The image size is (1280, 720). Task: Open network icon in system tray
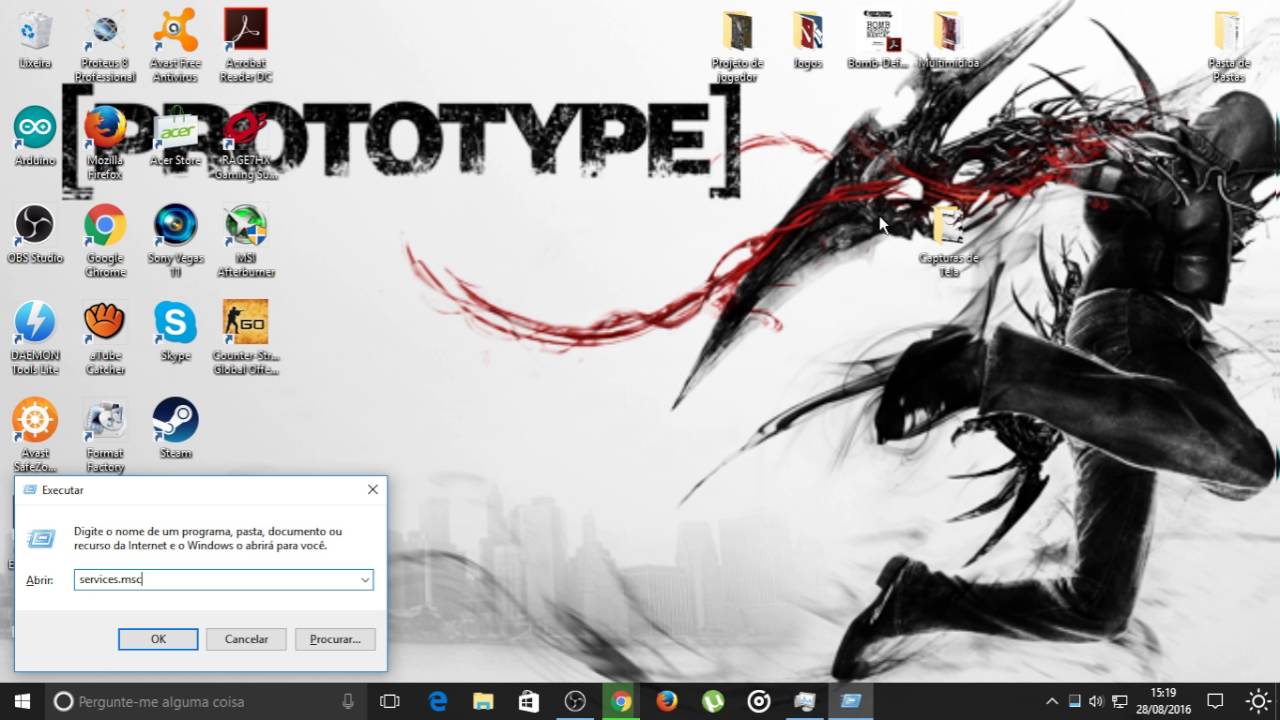pos(1120,701)
